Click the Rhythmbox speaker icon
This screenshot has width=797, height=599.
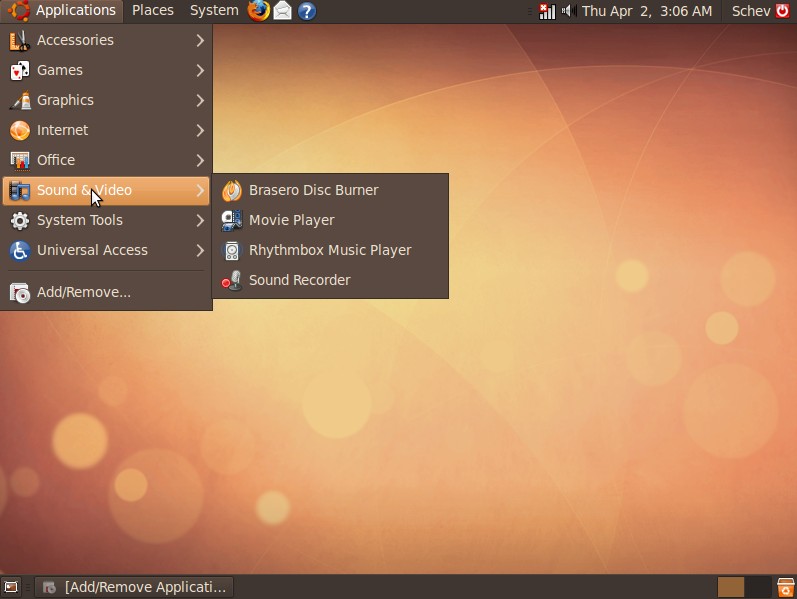pyautogui.click(x=232, y=251)
